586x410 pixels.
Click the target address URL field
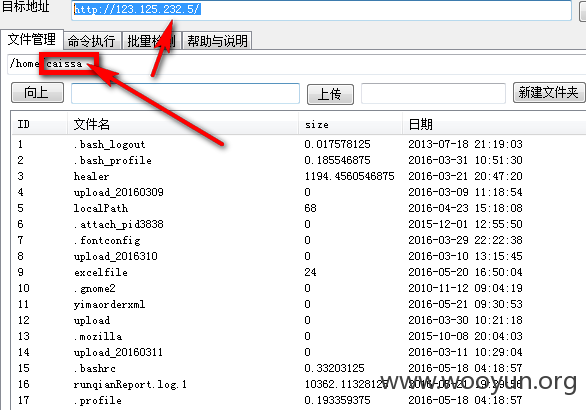pos(321,10)
